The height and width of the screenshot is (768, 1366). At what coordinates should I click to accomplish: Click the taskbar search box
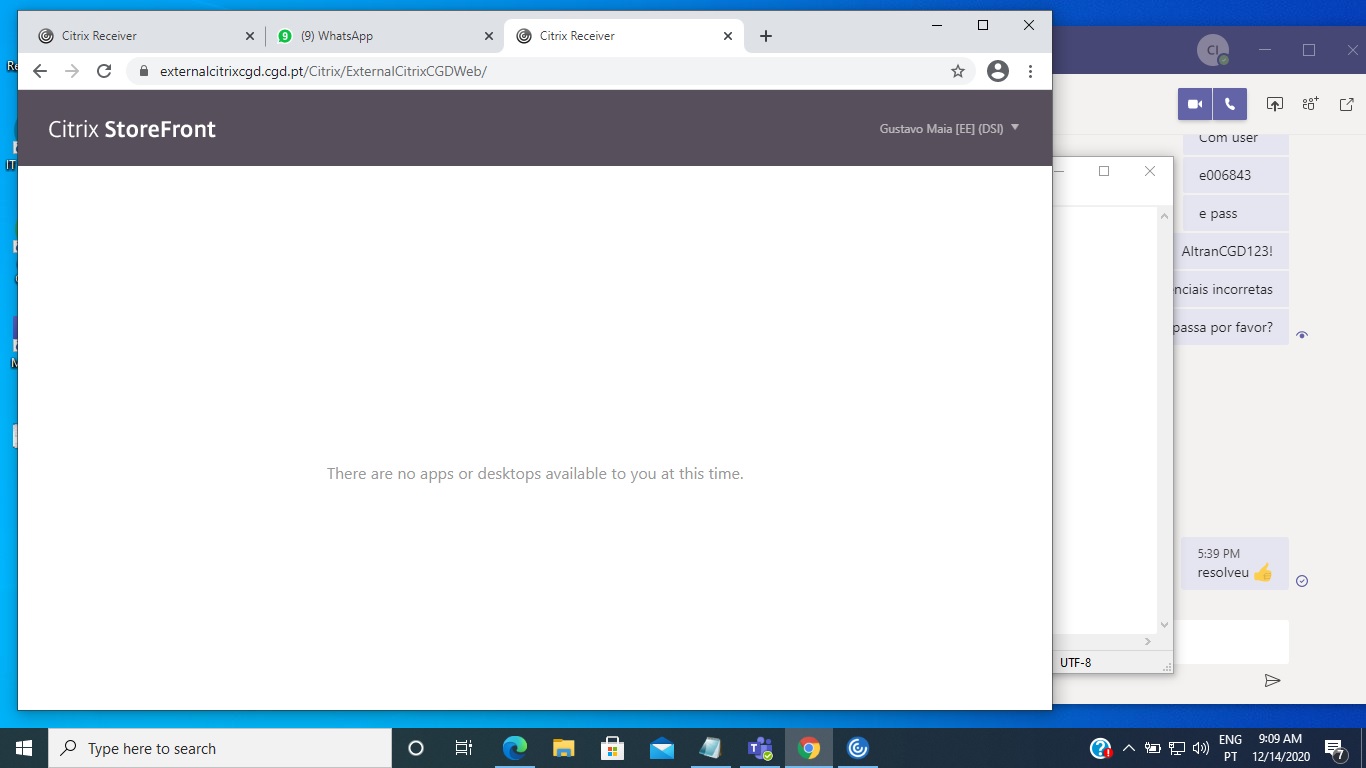tap(220, 748)
